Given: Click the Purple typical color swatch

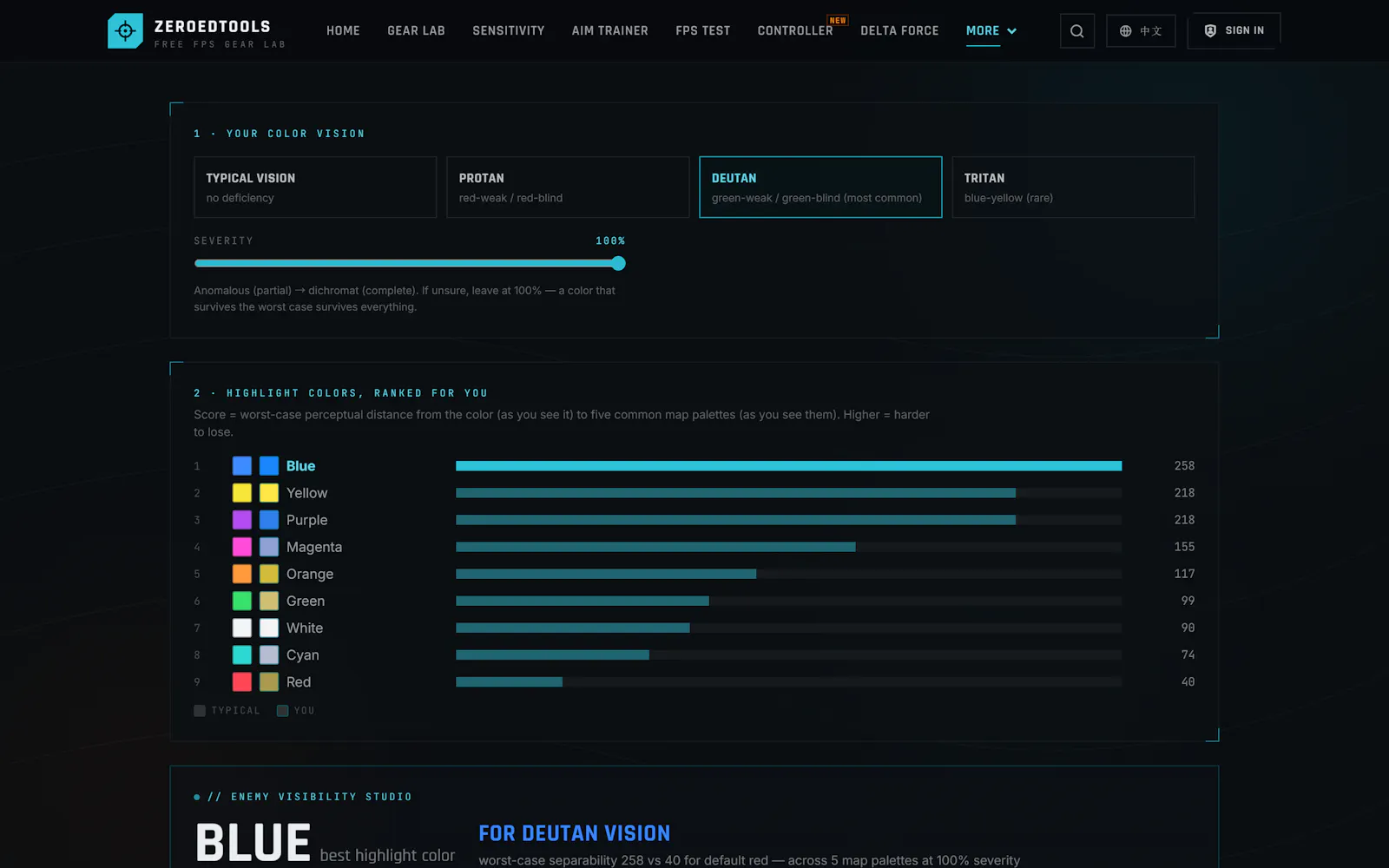Looking at the screenshot, I should [x=242, y=520].
